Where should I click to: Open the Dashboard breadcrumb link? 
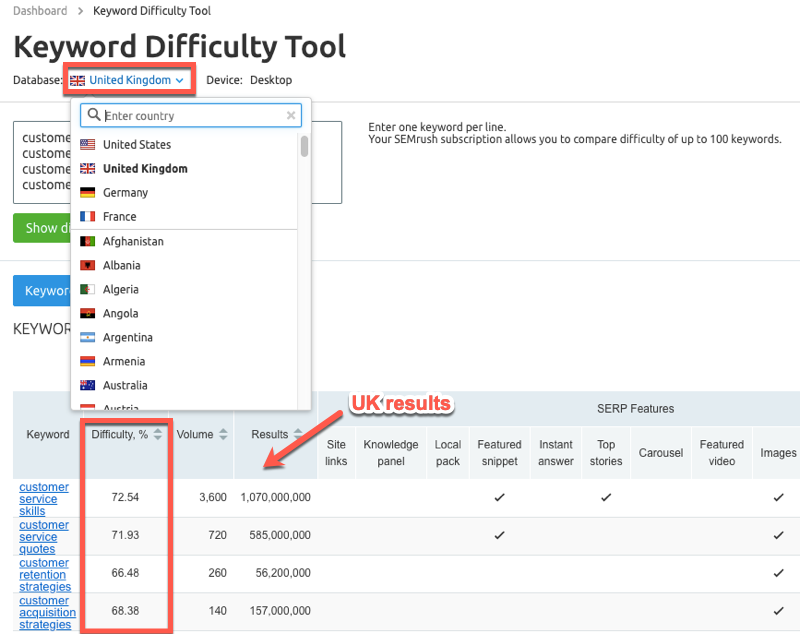click(x=40, y=11)
